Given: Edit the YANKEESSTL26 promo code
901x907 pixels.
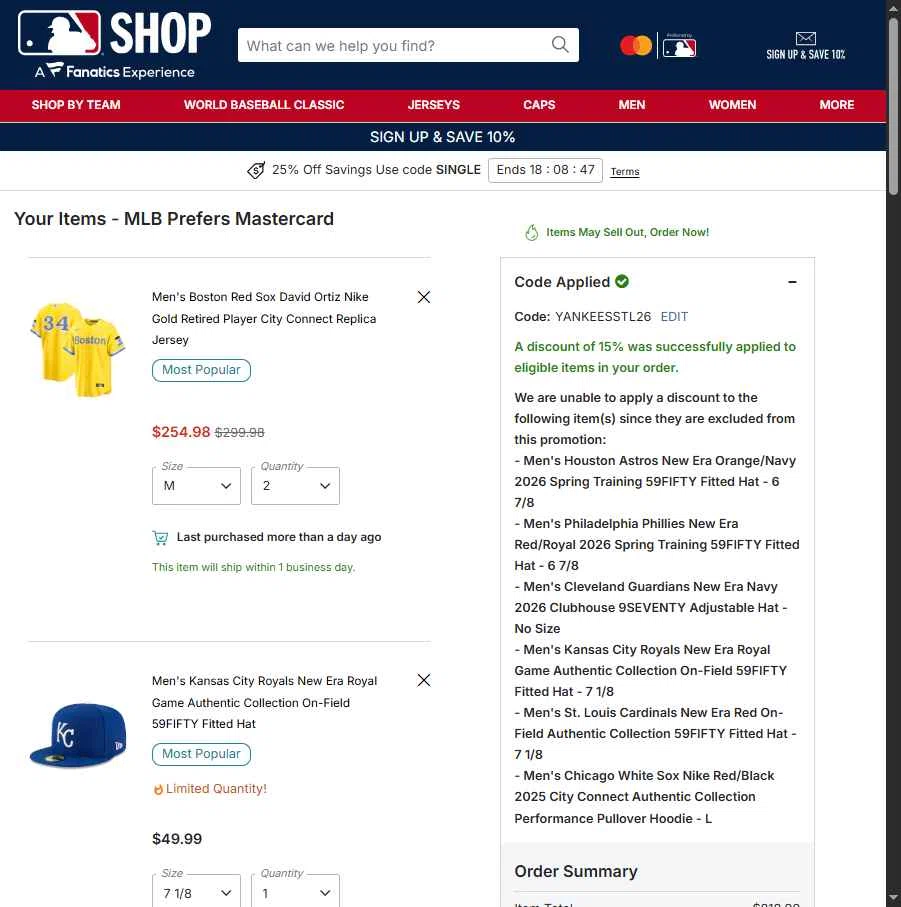Looking at the screenshot, I should [x=674, y=317].
